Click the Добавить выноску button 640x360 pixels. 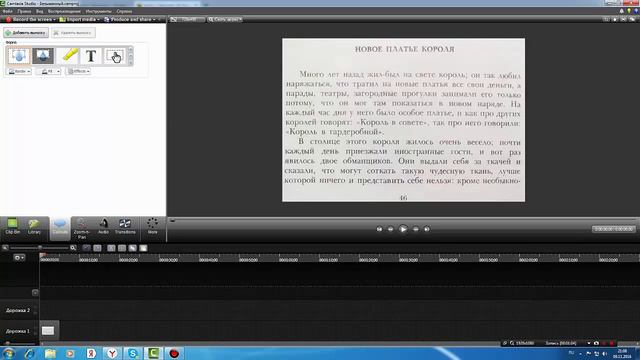(x=26, y=32)
